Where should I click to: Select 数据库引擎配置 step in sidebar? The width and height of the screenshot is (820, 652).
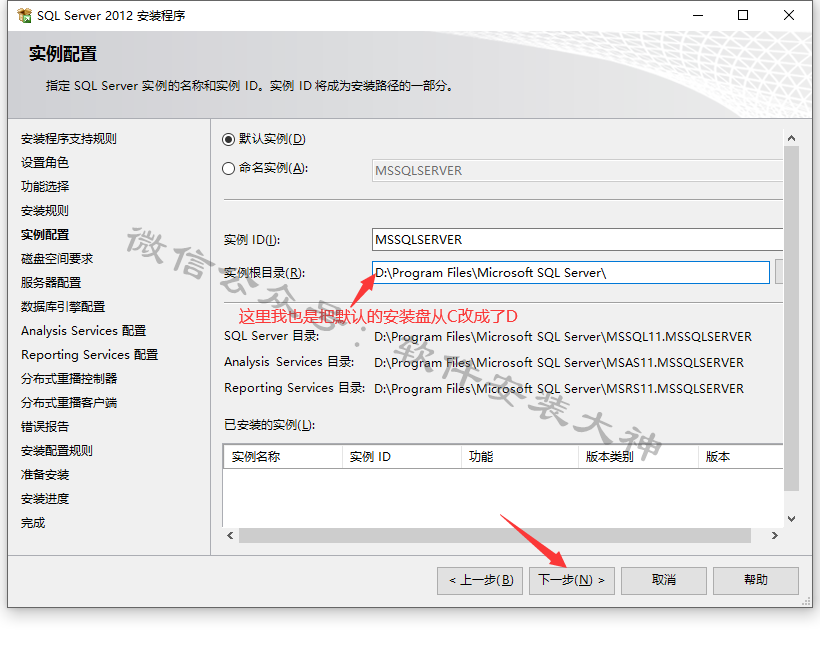point(63,307)
